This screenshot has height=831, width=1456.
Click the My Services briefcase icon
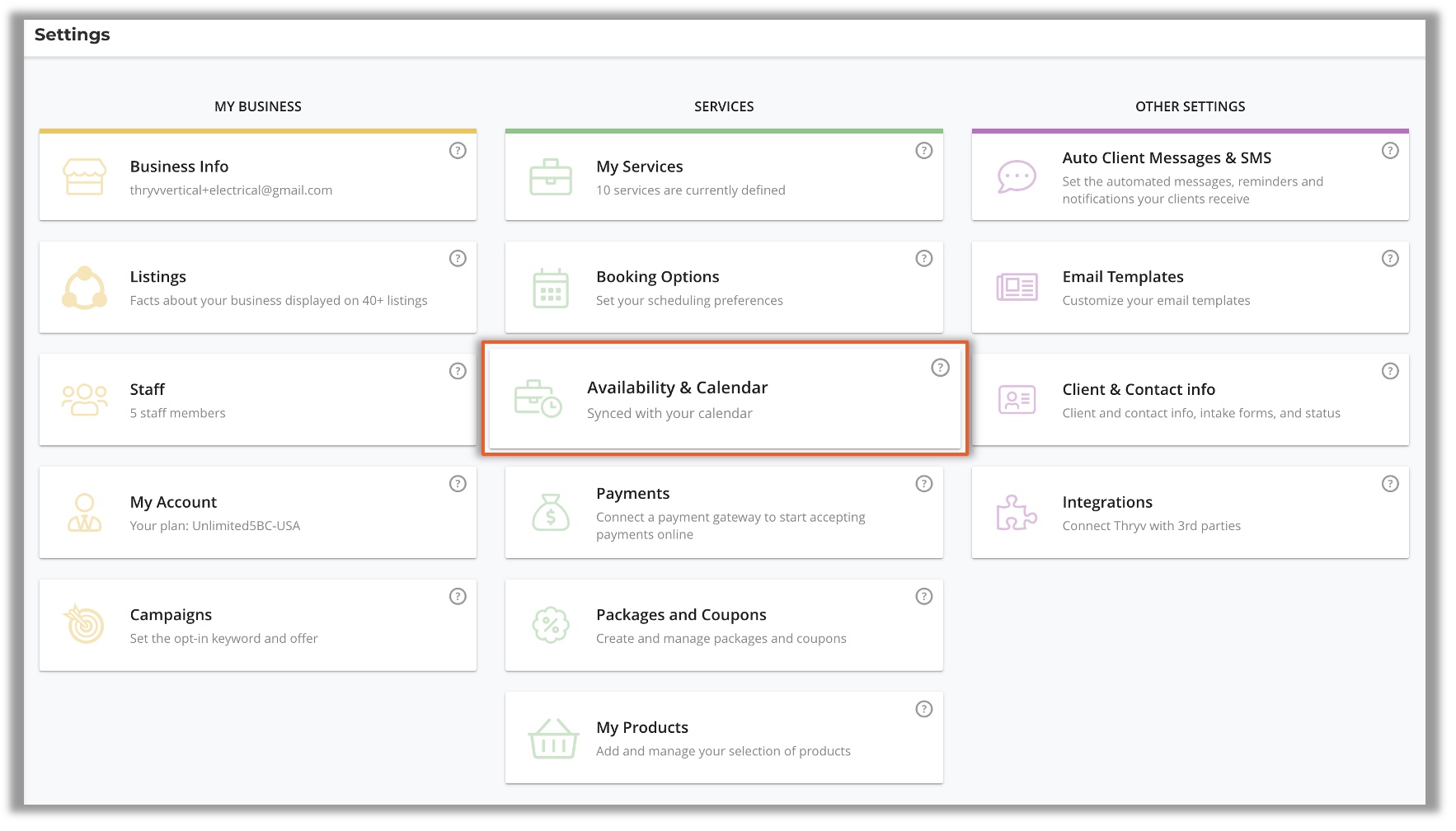pos(551,177)
